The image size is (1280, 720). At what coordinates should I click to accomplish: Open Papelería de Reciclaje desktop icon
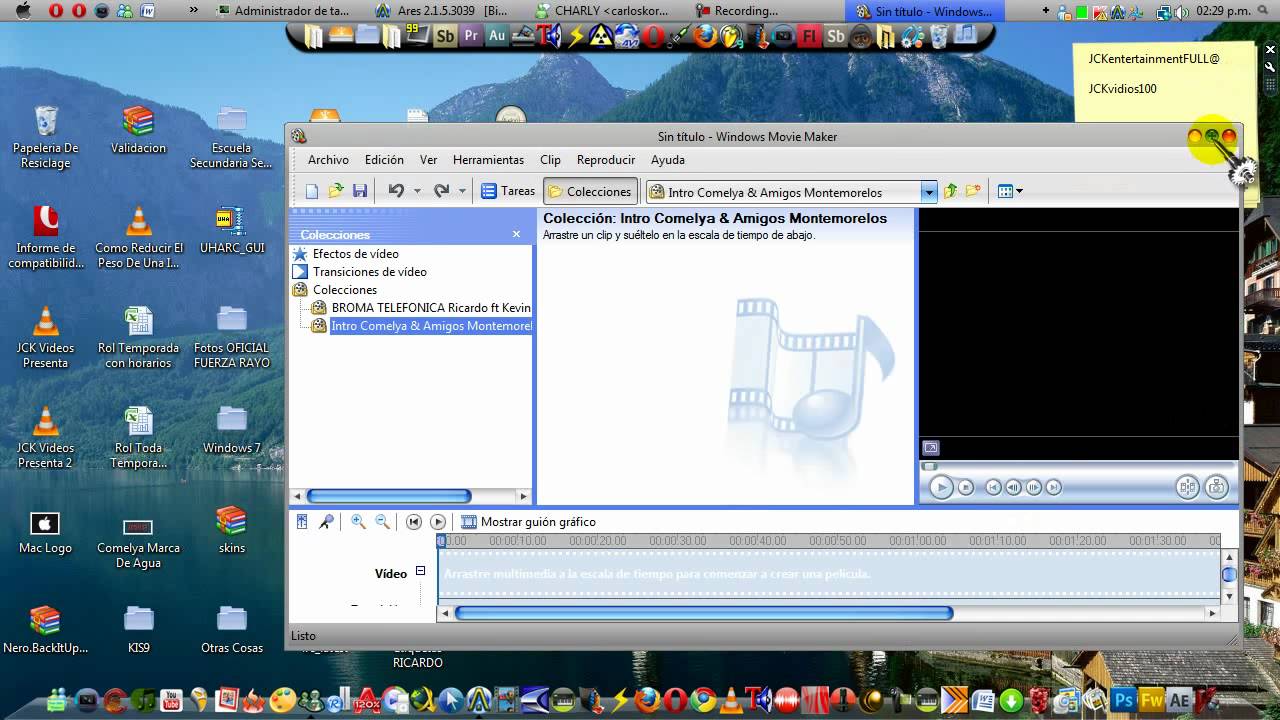(46, 137)
